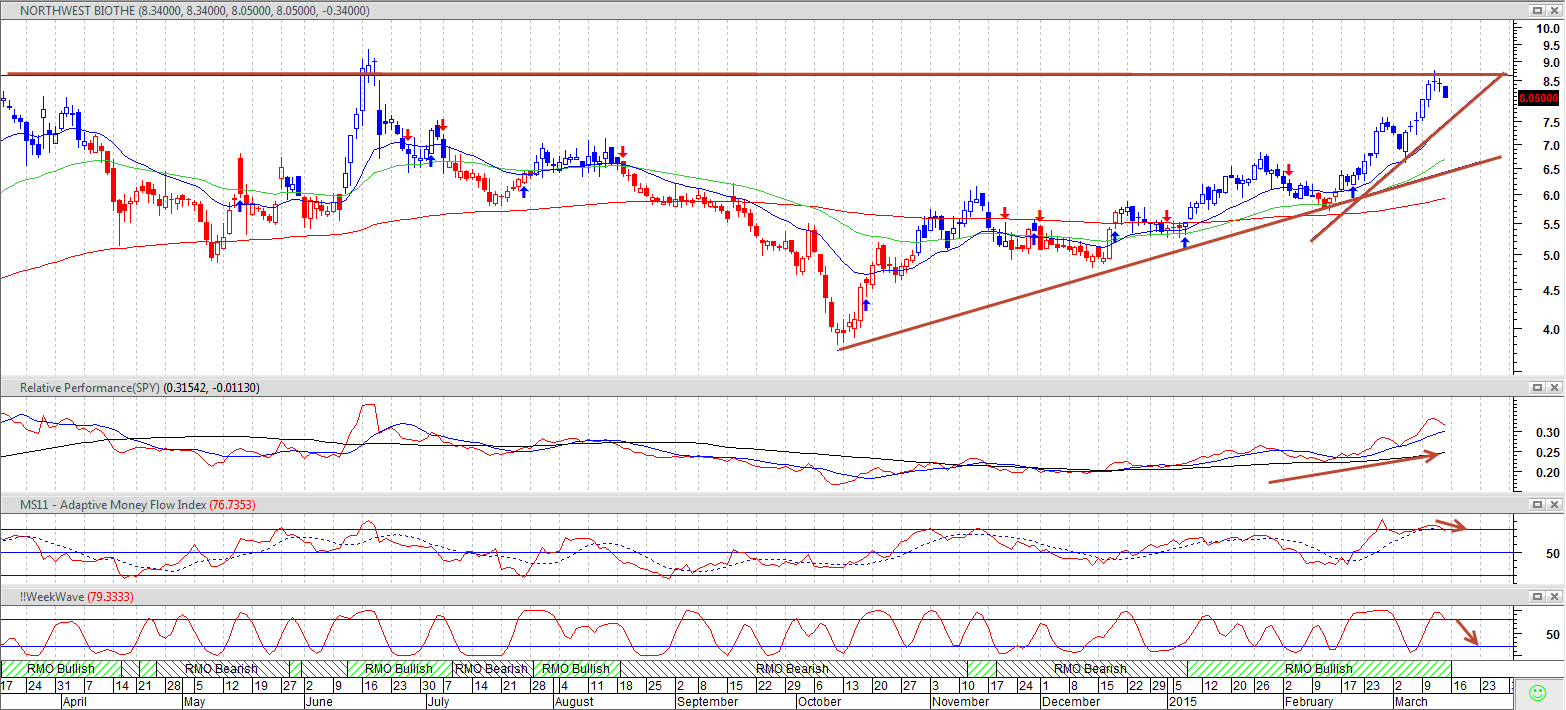The image size is (1566, 710).
Task: Click the 2015 year axis label
Action: pos(1183,702)
